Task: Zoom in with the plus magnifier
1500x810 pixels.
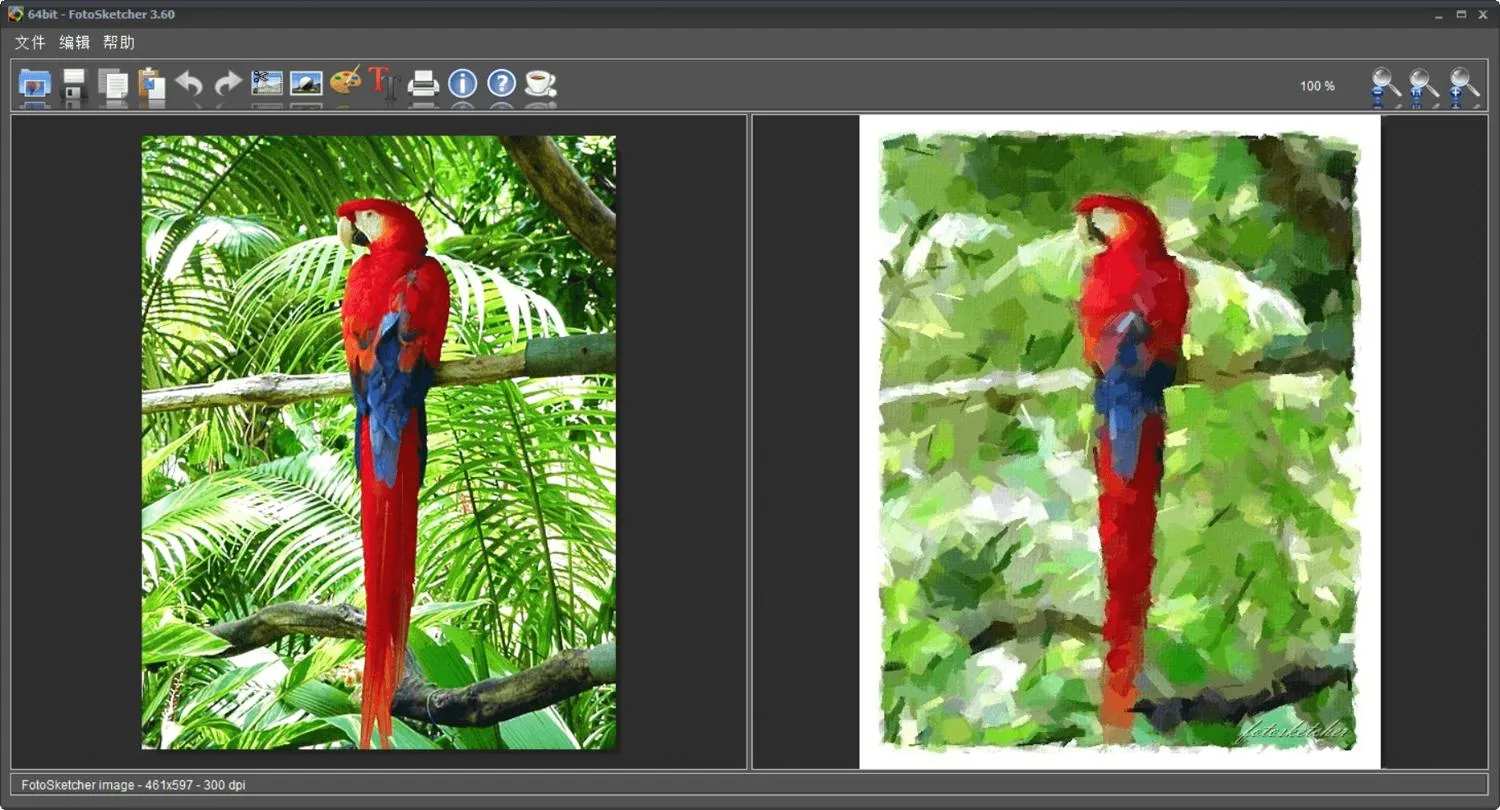Action: click(x=1461, y=85)
